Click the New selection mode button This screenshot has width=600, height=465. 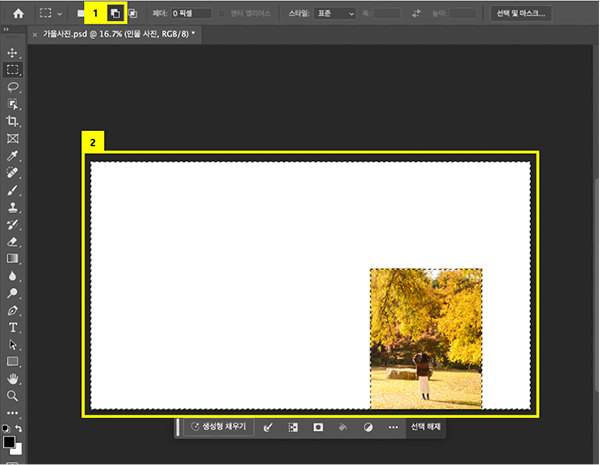pos(80,14)
